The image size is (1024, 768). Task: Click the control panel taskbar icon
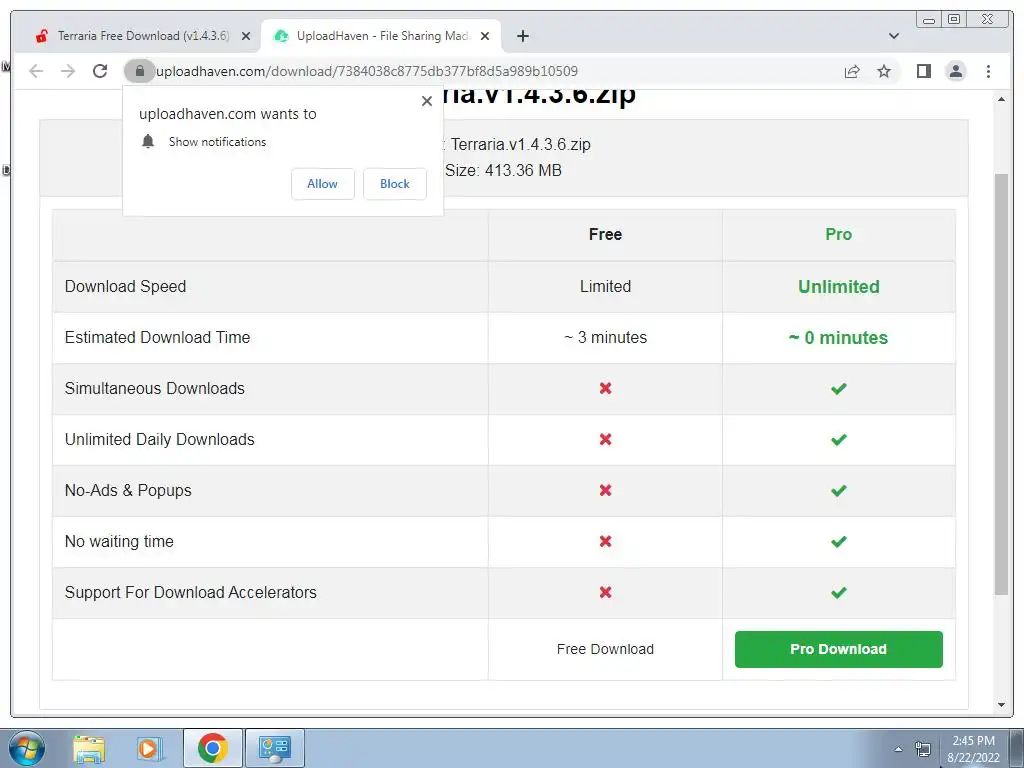(274, 748)
